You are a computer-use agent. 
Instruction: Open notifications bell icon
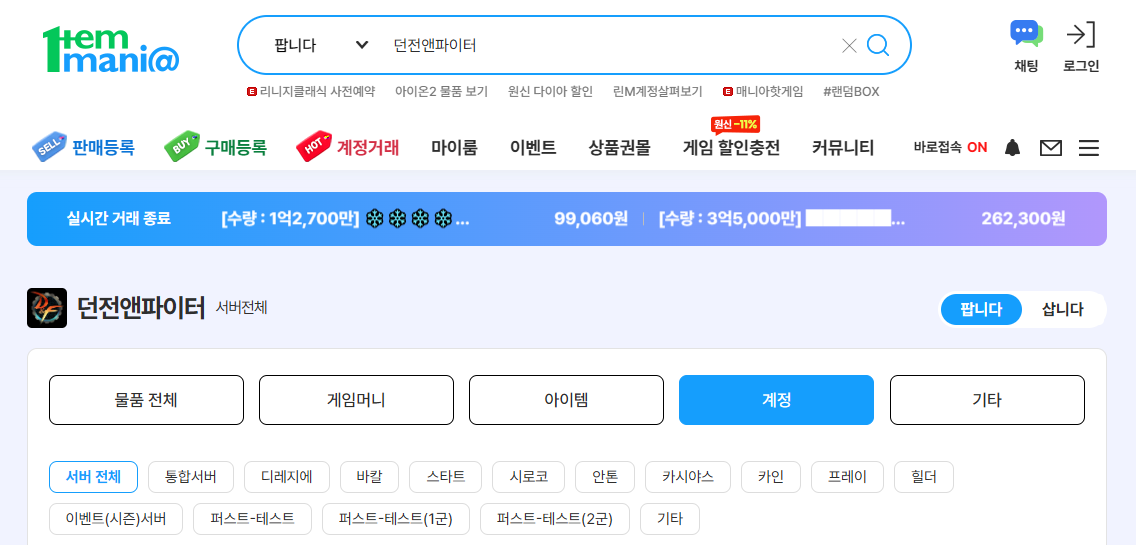(x=1012, y=148)
